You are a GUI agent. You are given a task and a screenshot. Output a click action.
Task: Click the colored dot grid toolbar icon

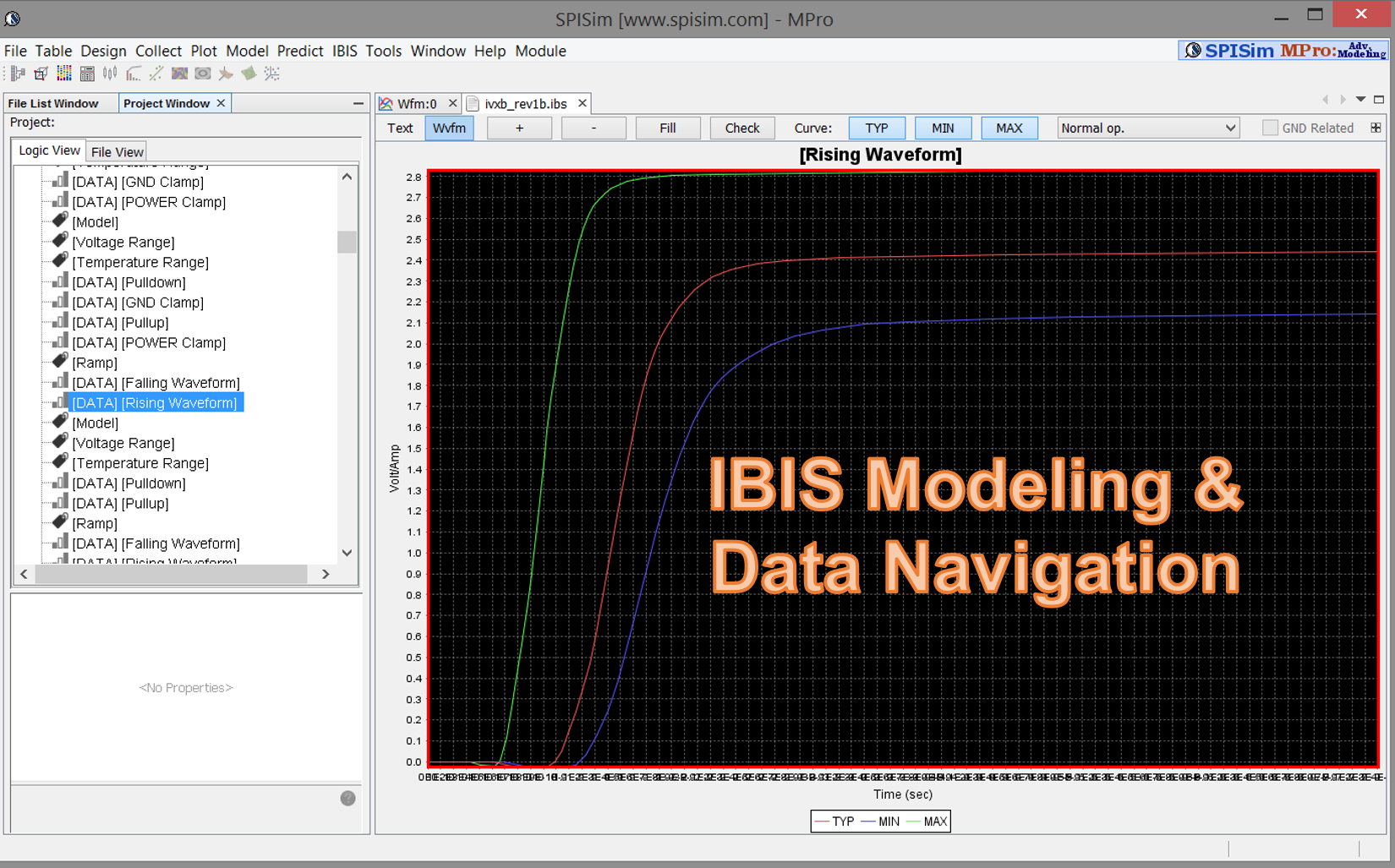[64, 74]
